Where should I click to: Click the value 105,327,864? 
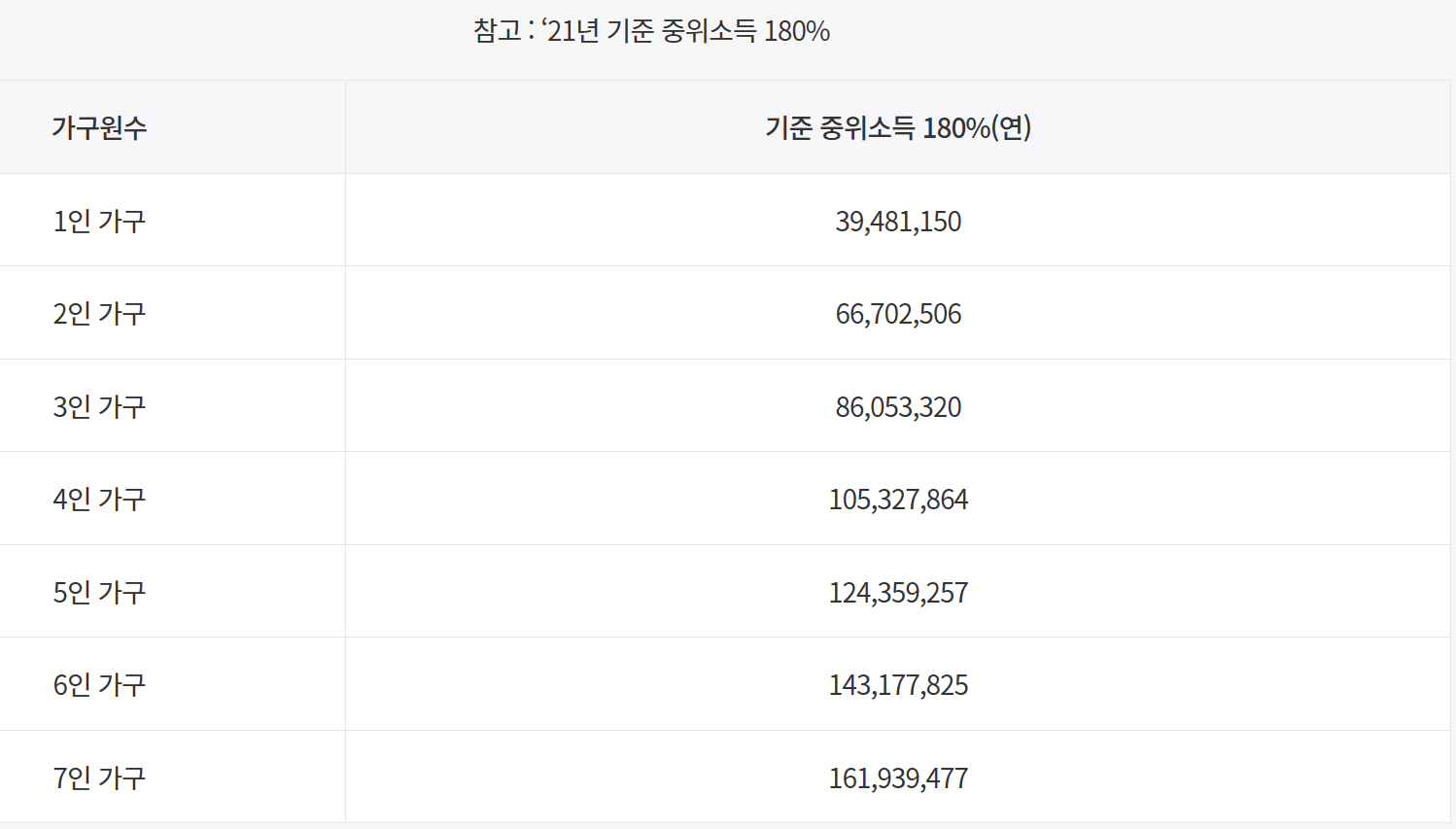898,500
